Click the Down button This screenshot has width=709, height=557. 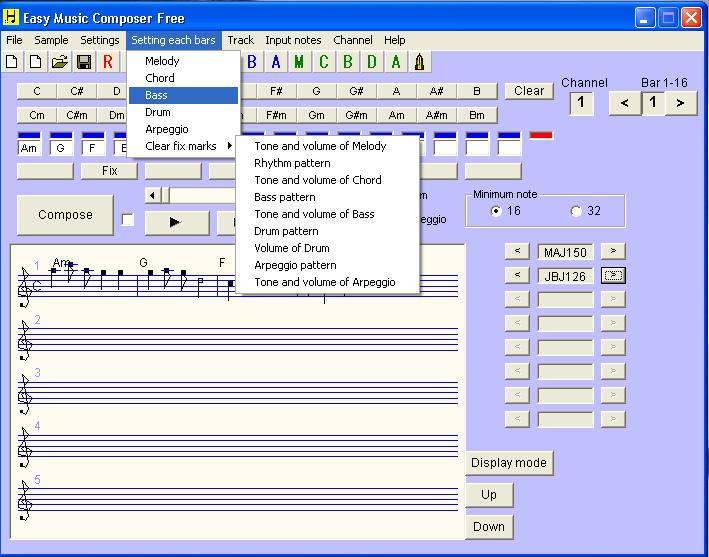(x=489, y=527)
